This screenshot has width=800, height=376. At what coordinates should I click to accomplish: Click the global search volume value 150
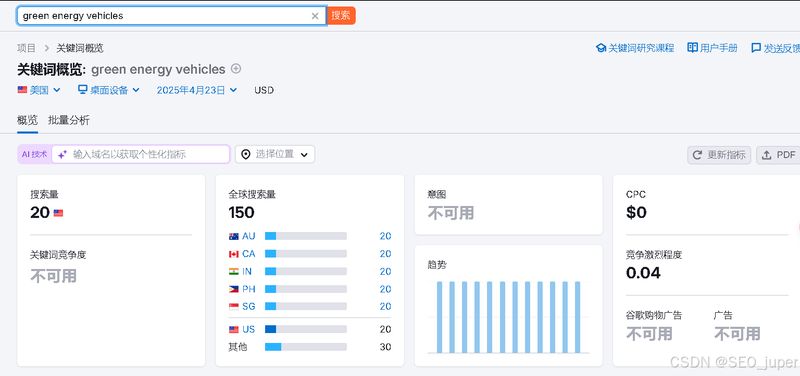click(x=241, y=212)
